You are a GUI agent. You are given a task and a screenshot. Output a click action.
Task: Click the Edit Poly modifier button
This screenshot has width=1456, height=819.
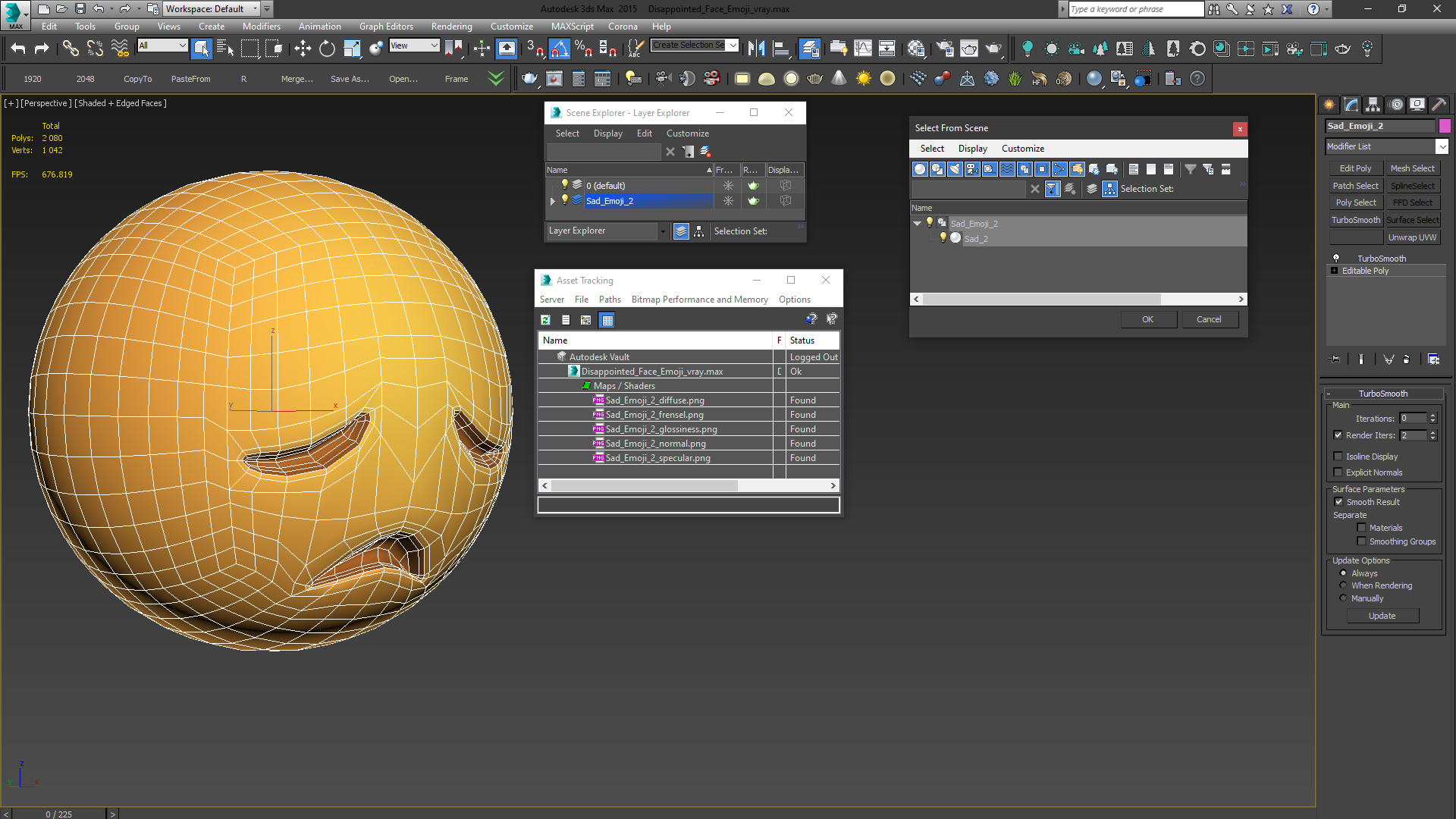[1355, 168]
